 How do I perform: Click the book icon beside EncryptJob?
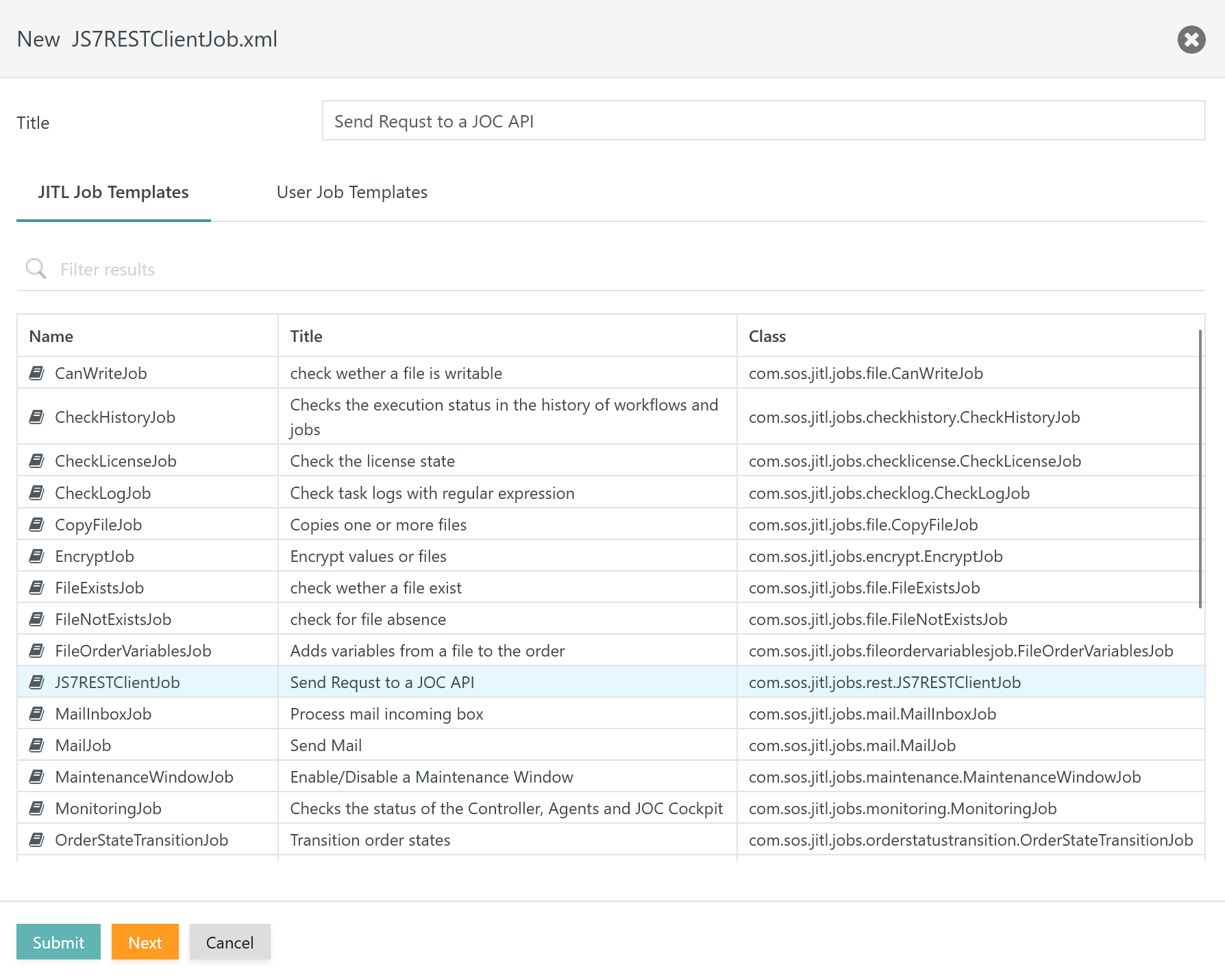tap(37, 556)
